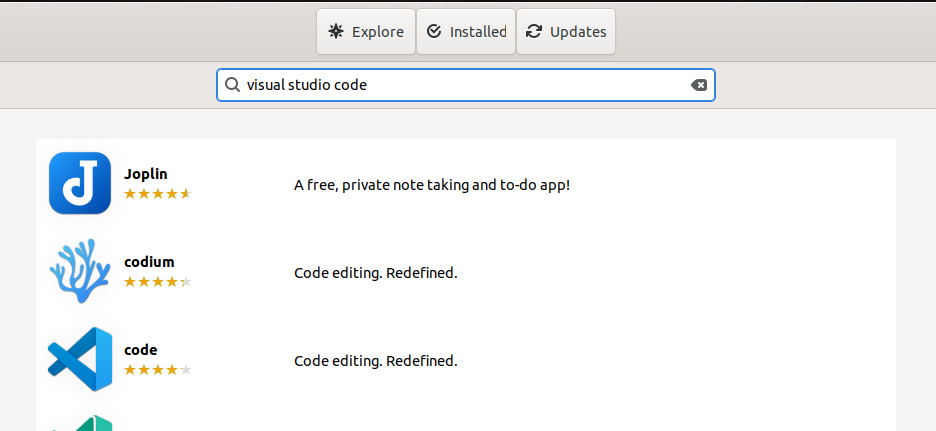
Task: Click the codium coral logo icon
Action: click(80, 271)
